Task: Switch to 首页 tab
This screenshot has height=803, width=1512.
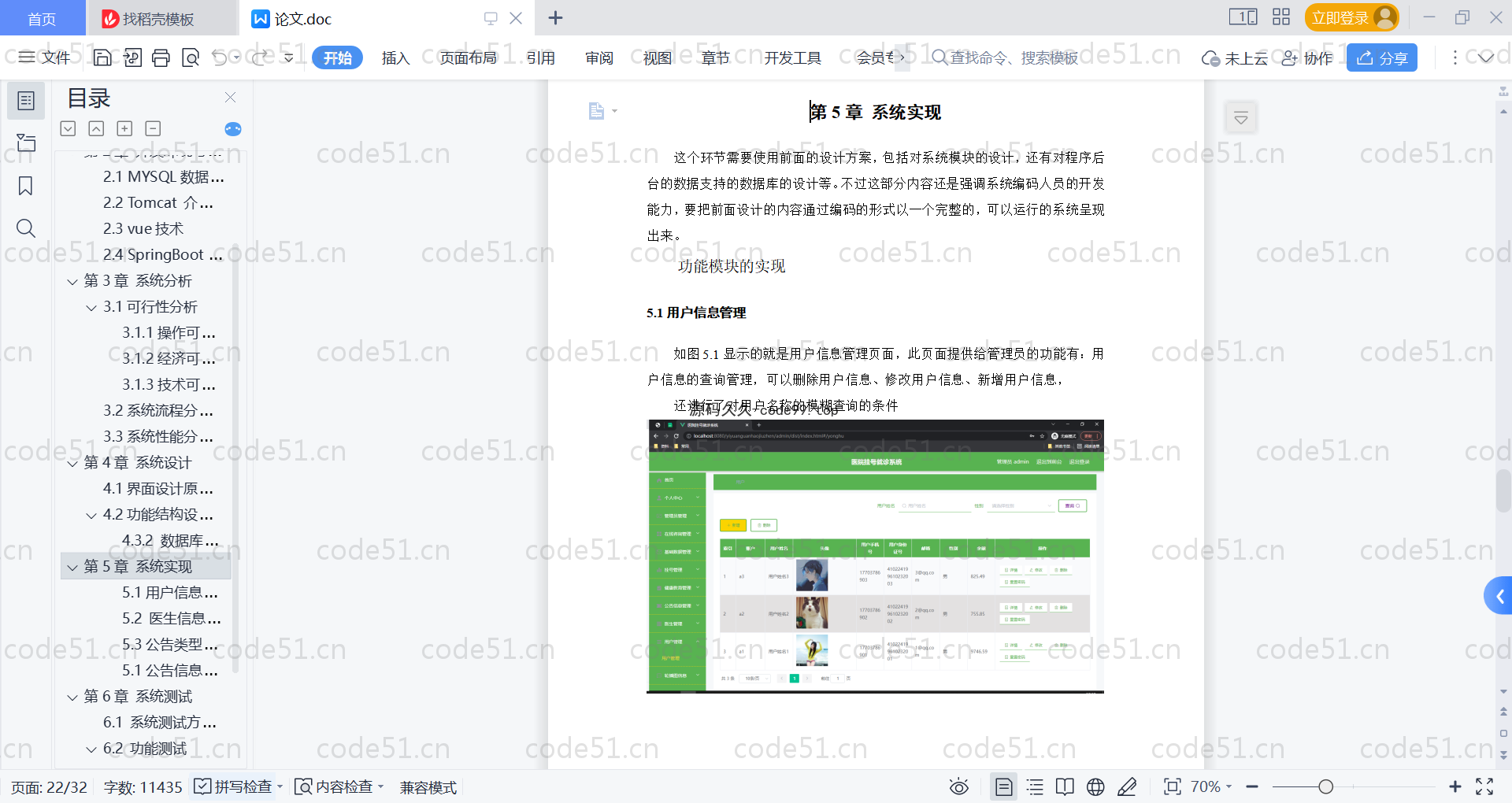Action: point(42,18)
